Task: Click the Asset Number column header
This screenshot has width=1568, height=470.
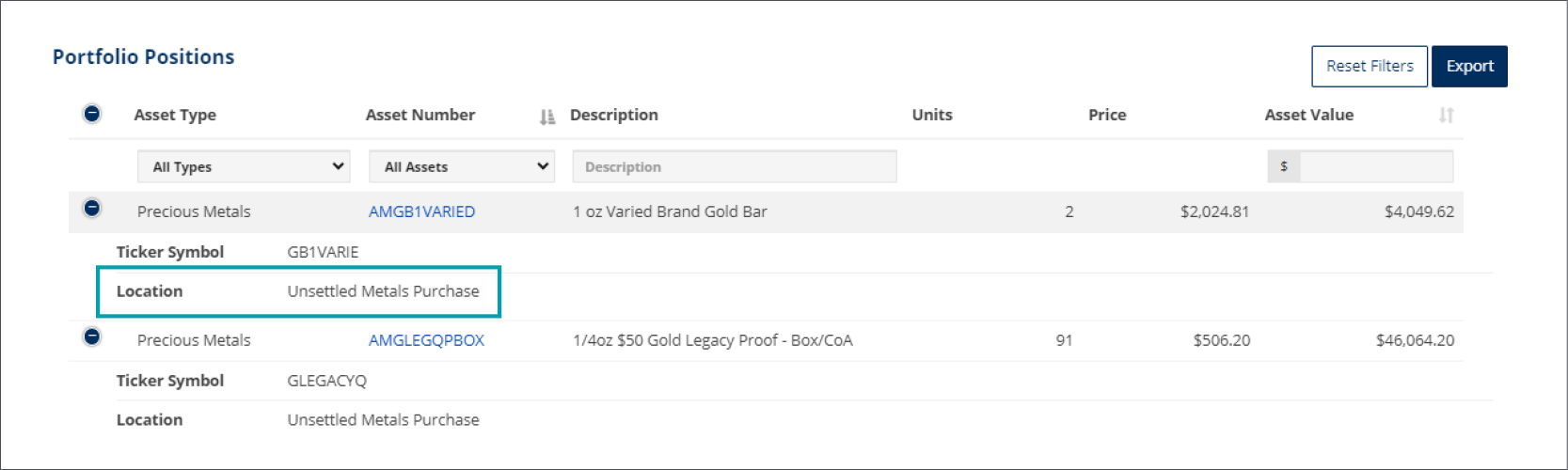Action: tap(420, 115)
